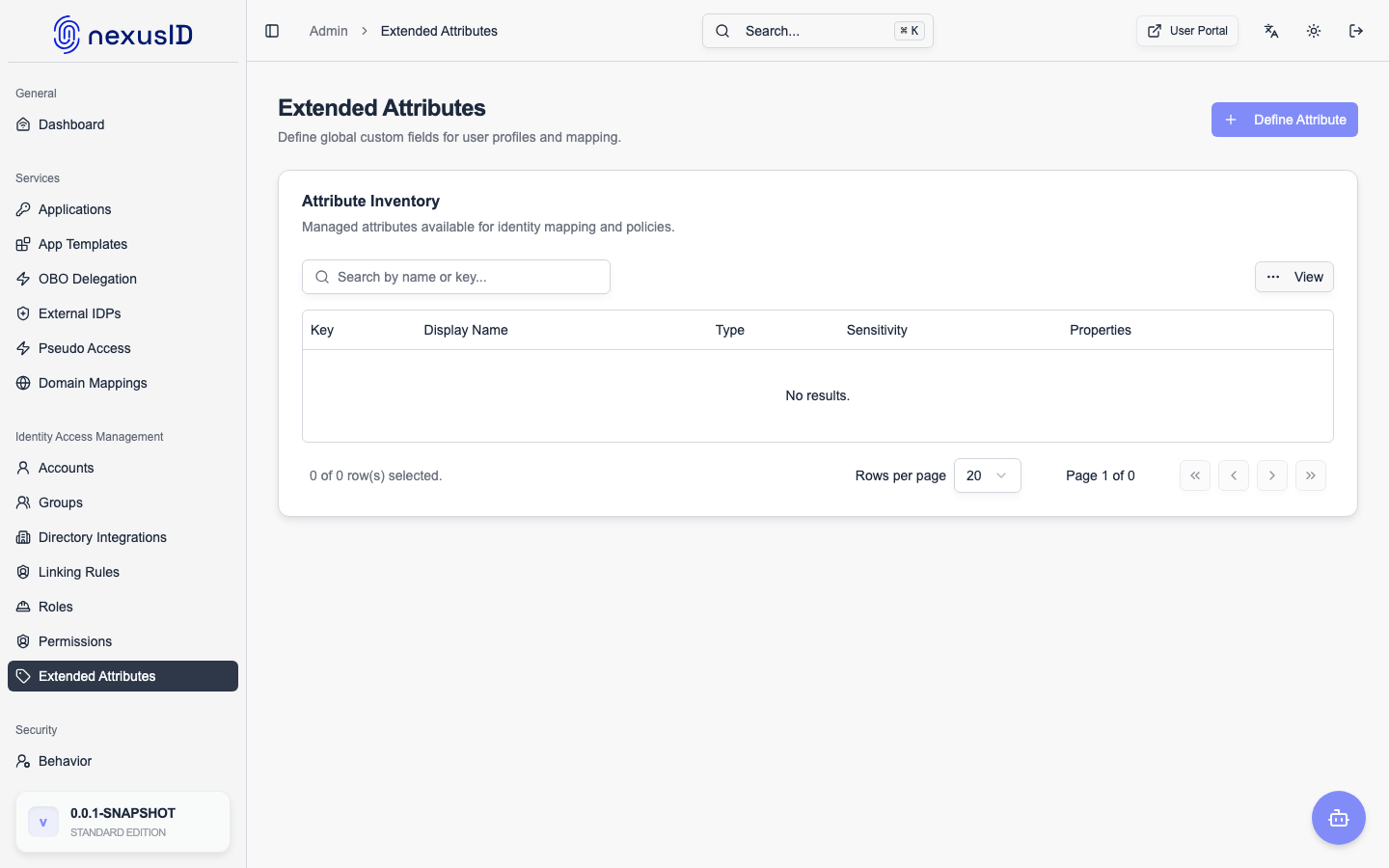Go to last page button
The image size is (1389, 868).
(x=1310, y=475)
